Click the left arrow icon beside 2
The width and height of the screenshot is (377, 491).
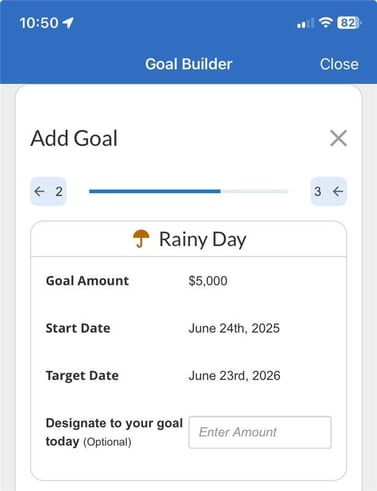(x=39, y=191)
